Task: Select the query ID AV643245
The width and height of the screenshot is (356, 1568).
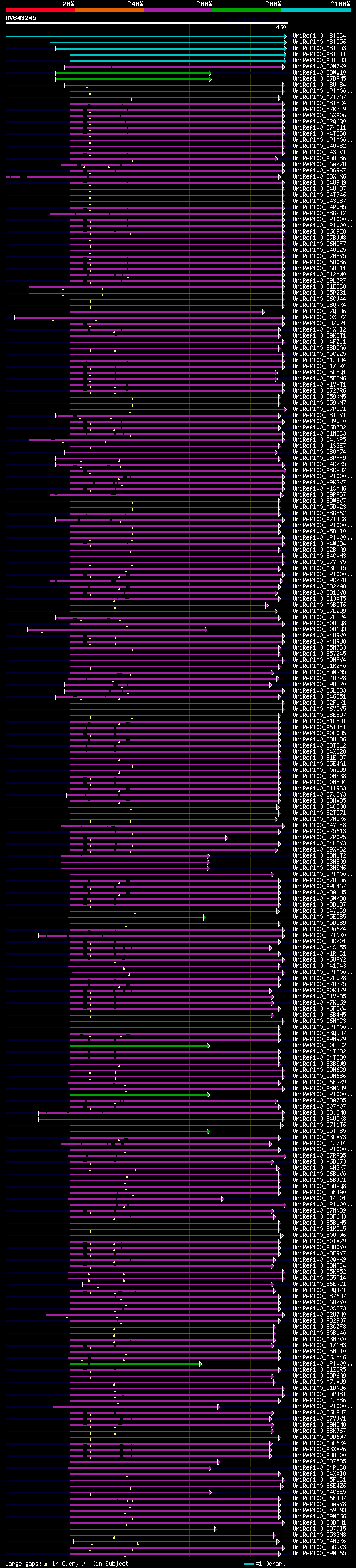Action: pyautogui.click(x=21, y=18)
